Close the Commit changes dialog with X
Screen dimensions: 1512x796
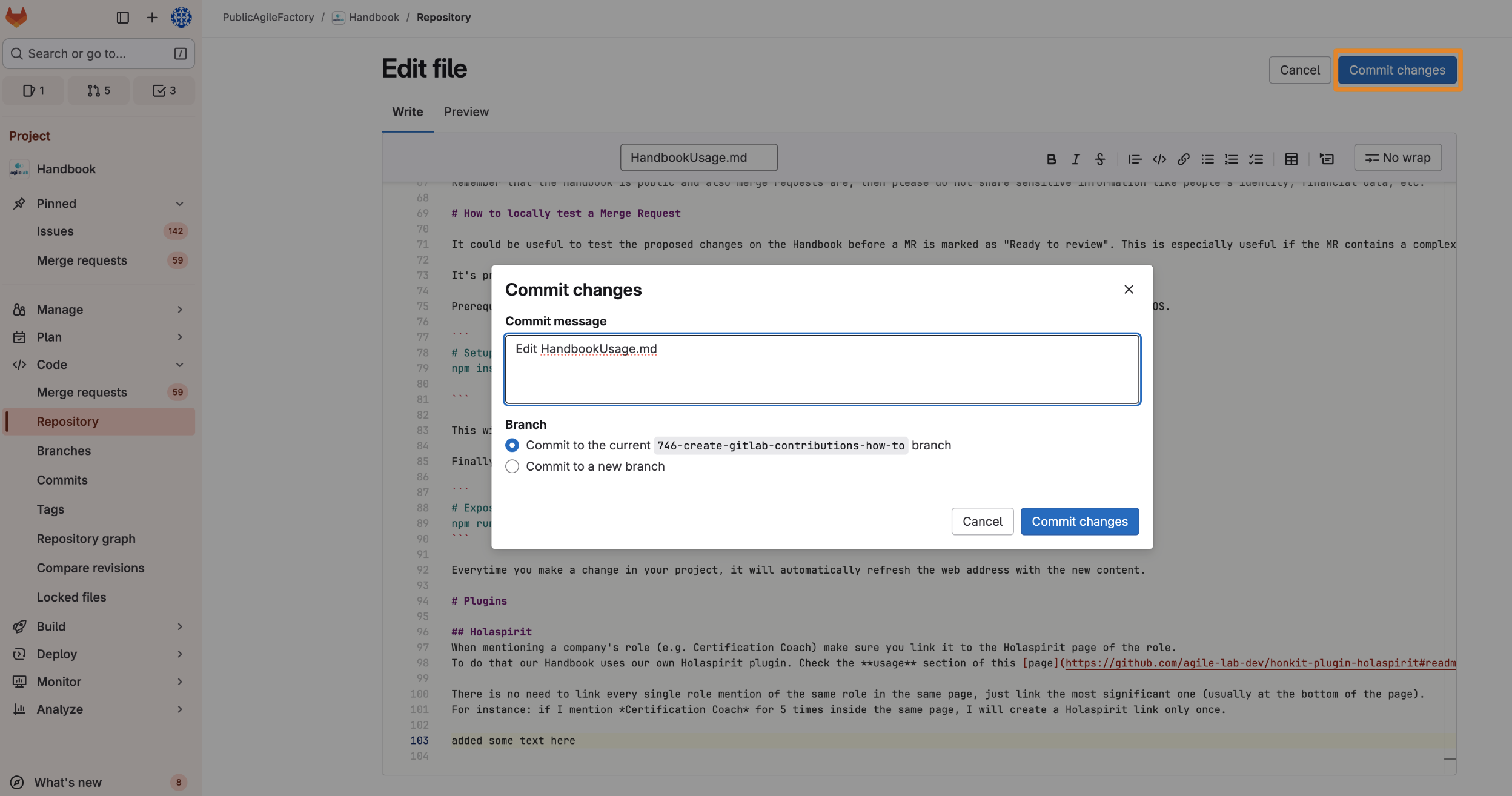(1129, 290)
